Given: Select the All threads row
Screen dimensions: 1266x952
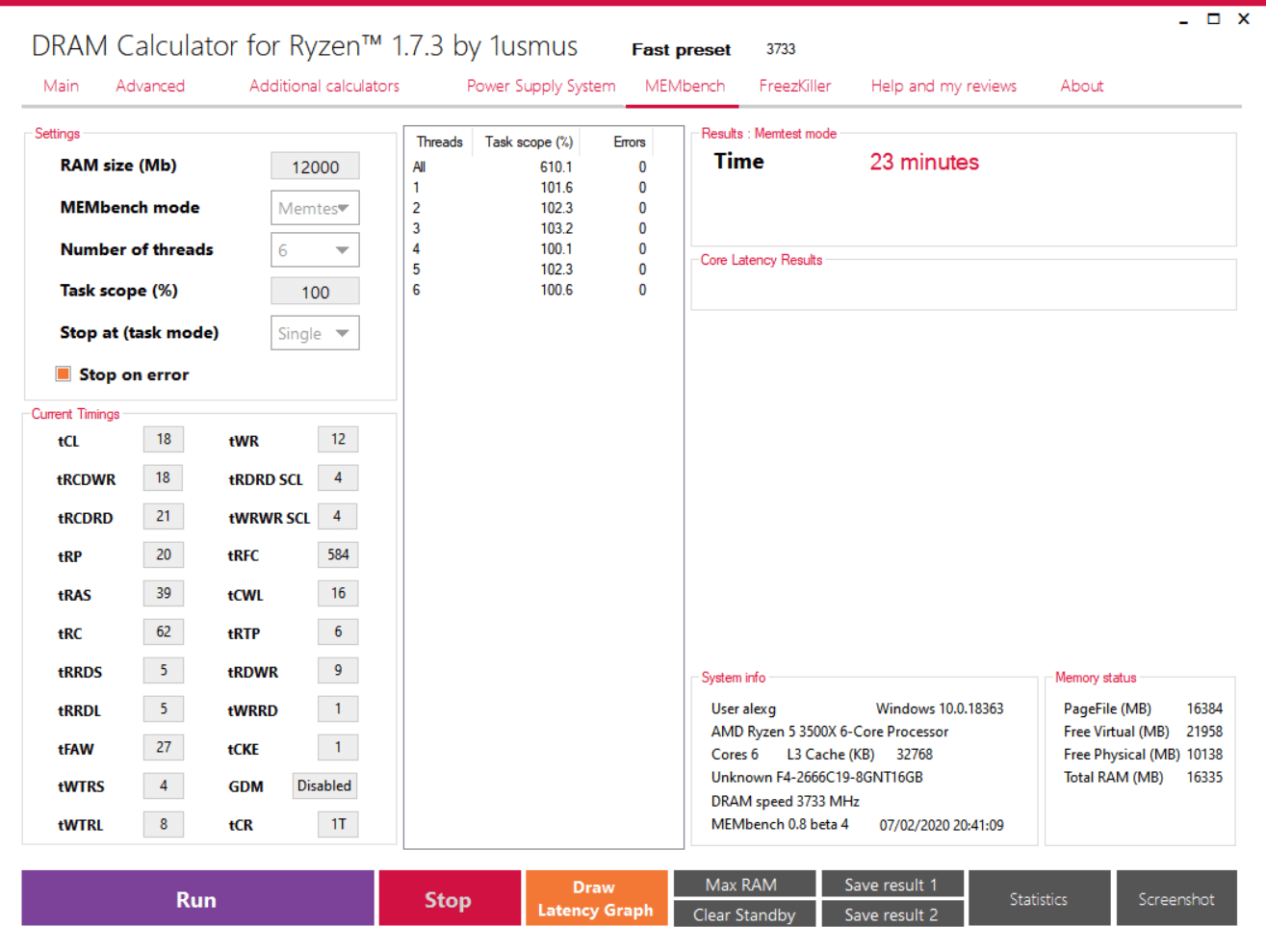Looking at the screenshot, I should (x=530, y=167).
